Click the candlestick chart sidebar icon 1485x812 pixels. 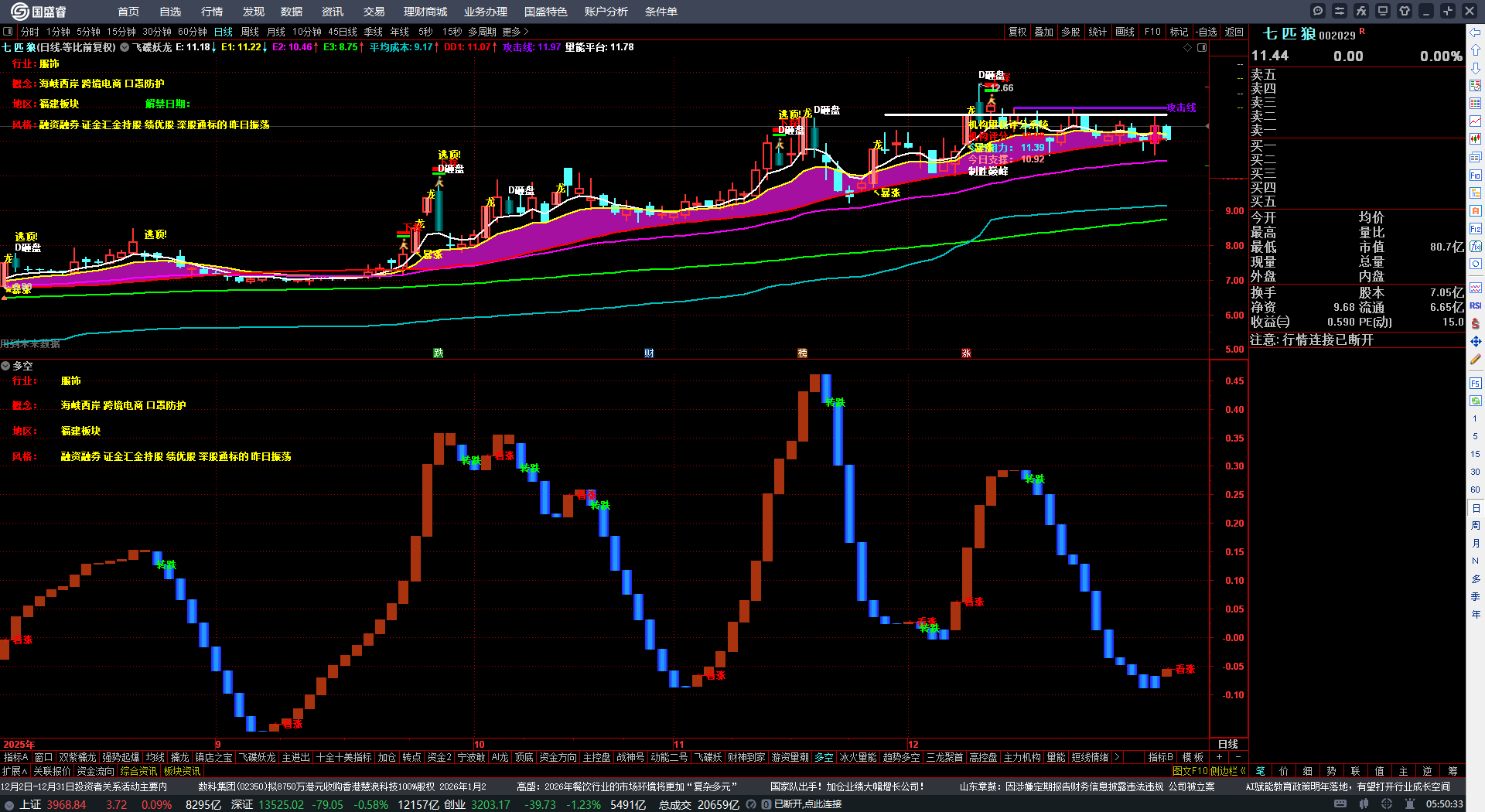pos(1475,139)
